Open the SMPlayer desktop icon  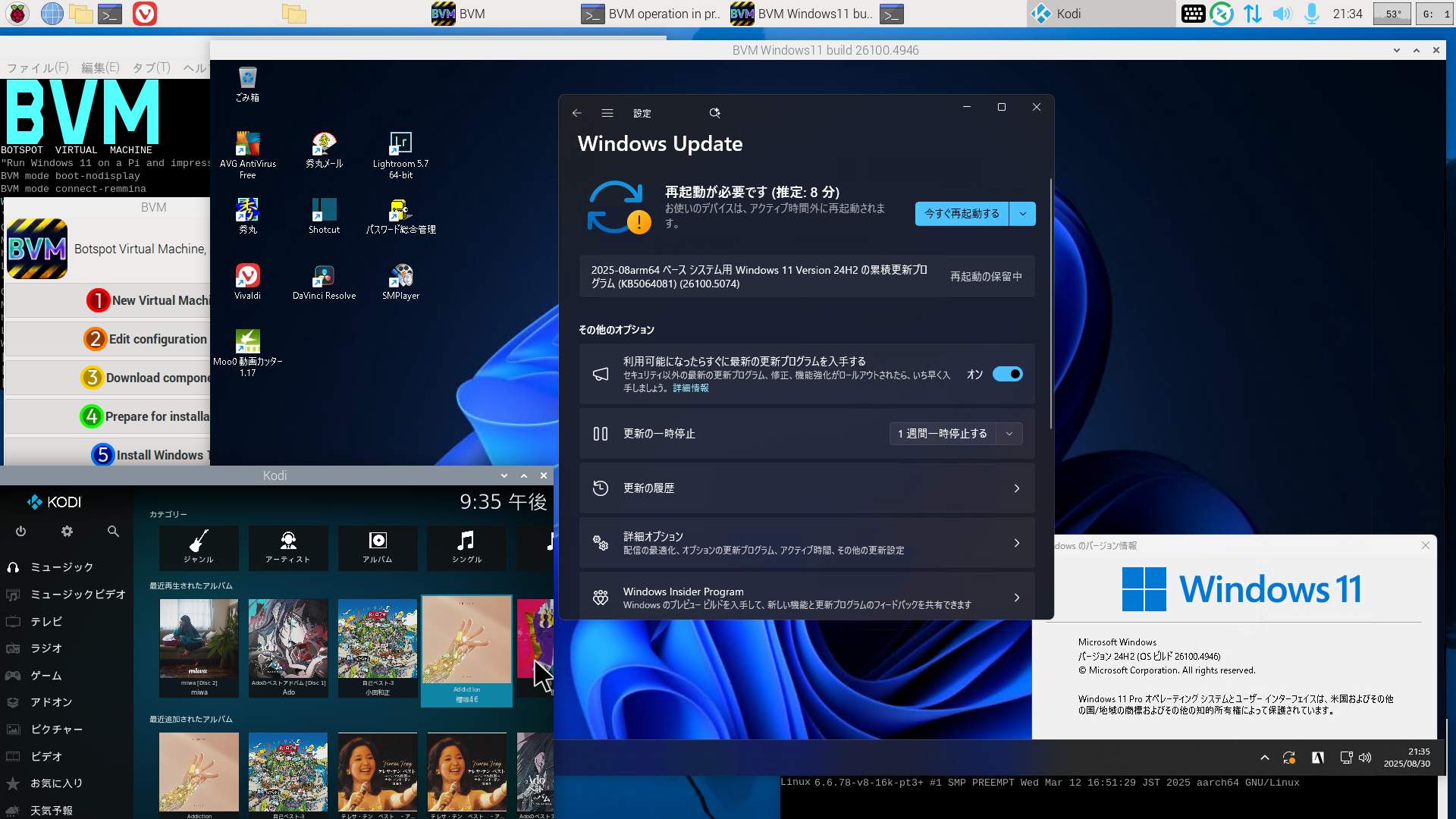coord(400,281)
